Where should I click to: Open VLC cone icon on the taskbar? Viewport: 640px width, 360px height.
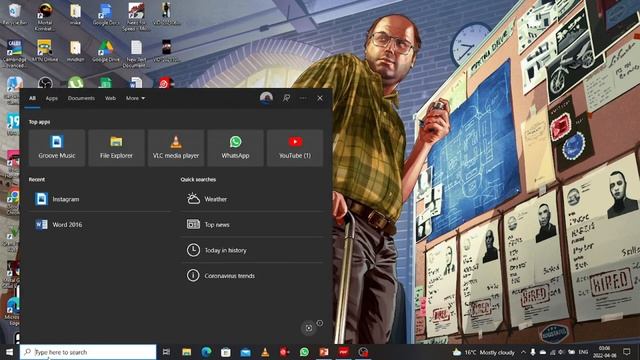click(265, 352)
